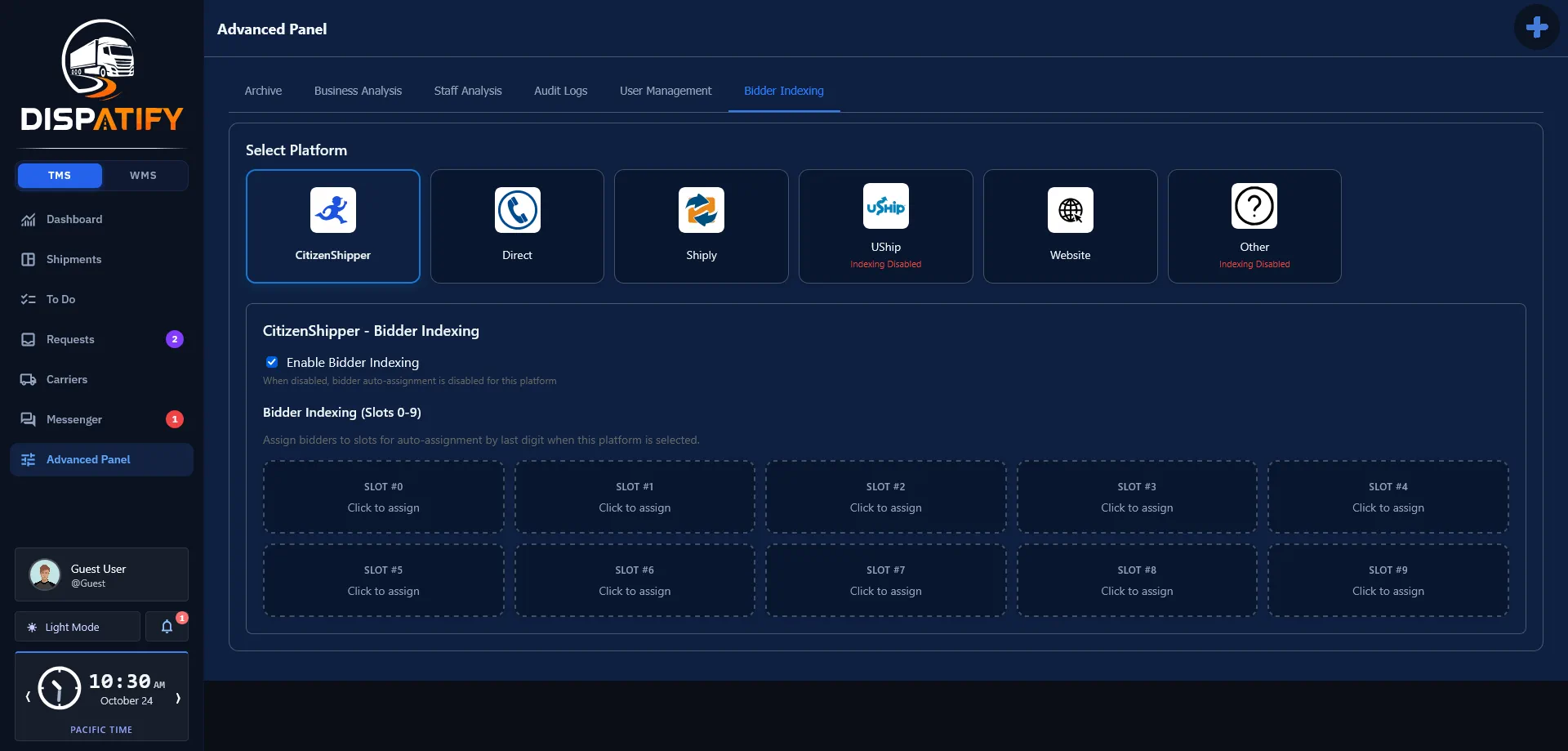Click the Requests count badge

[175, 339]
